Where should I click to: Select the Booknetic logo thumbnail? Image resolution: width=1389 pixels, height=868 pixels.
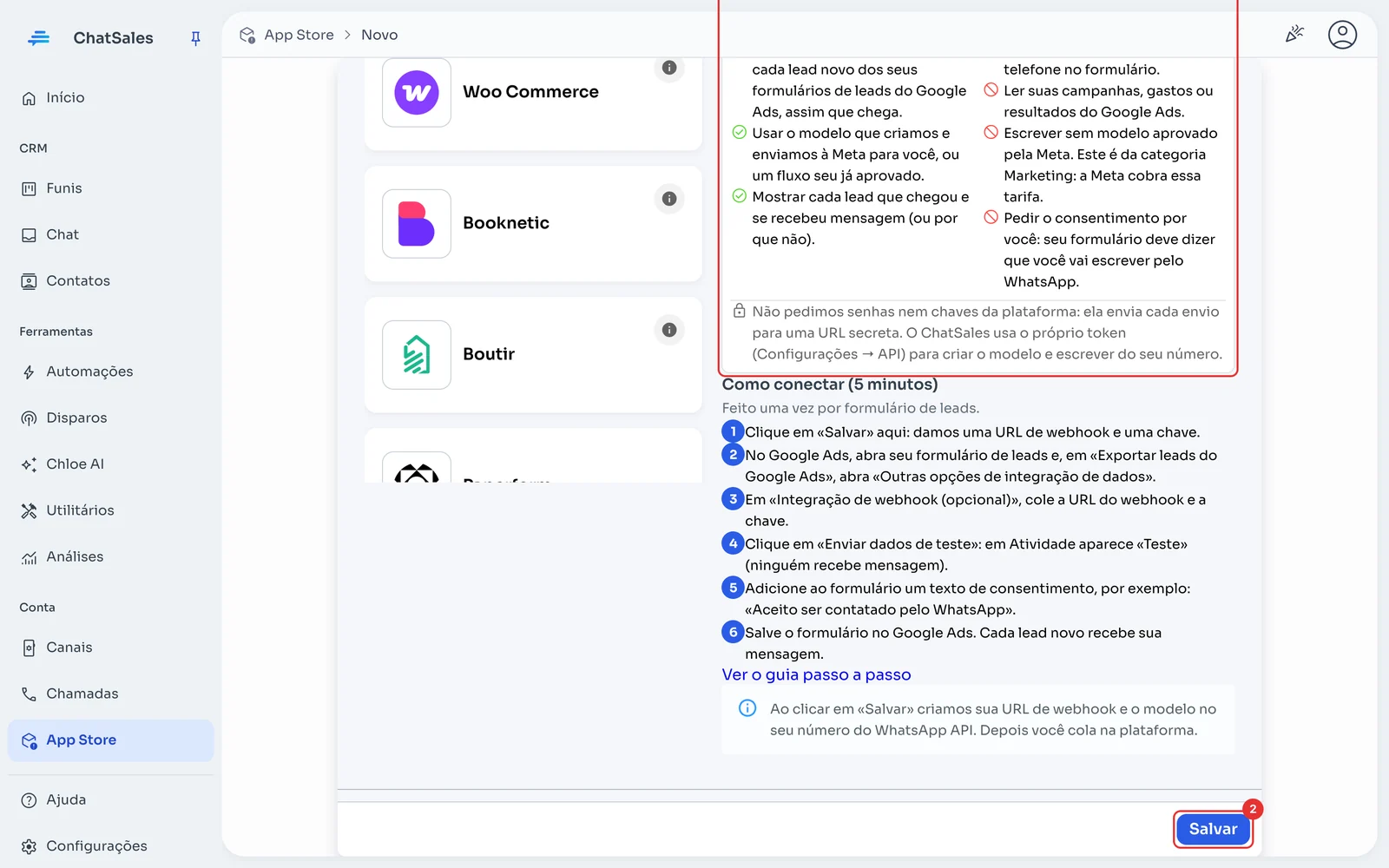pyautogui.click(x=417, y=224)
